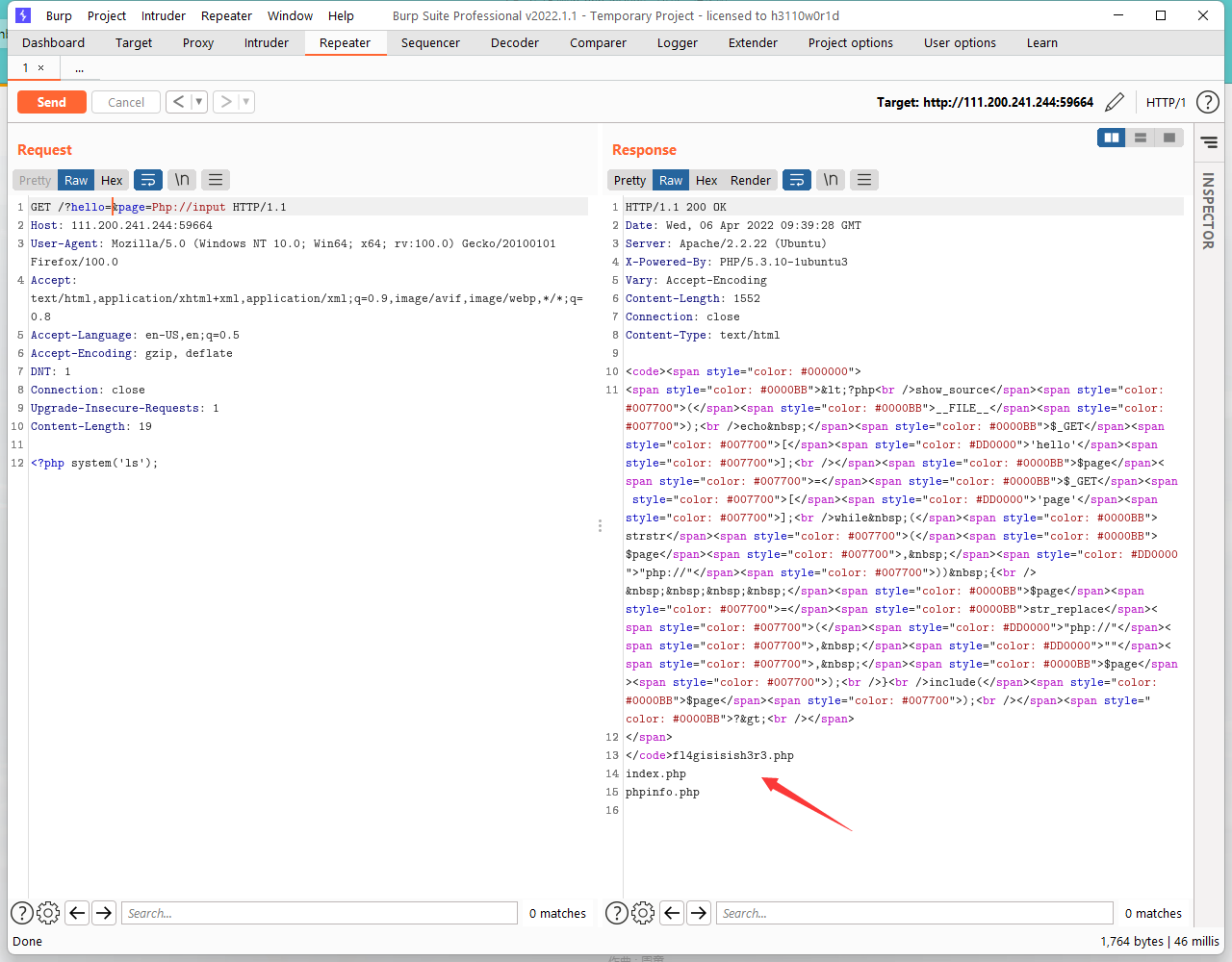Open the Intruder menu
Screen dimensions: 1232x962
coord(164,15)
